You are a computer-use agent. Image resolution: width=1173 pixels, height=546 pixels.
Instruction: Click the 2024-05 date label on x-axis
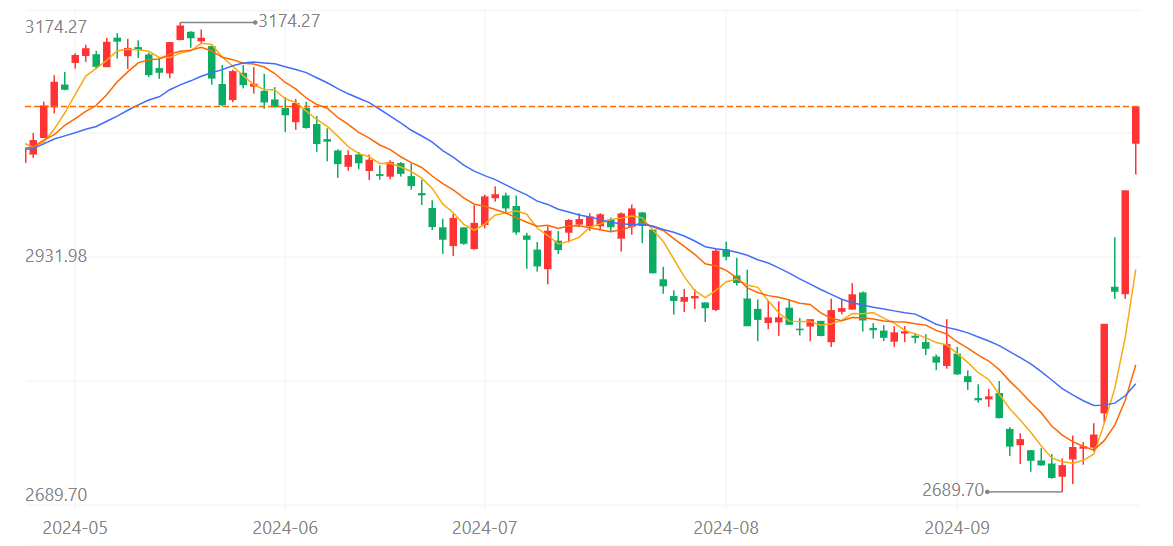pos(74,526)
